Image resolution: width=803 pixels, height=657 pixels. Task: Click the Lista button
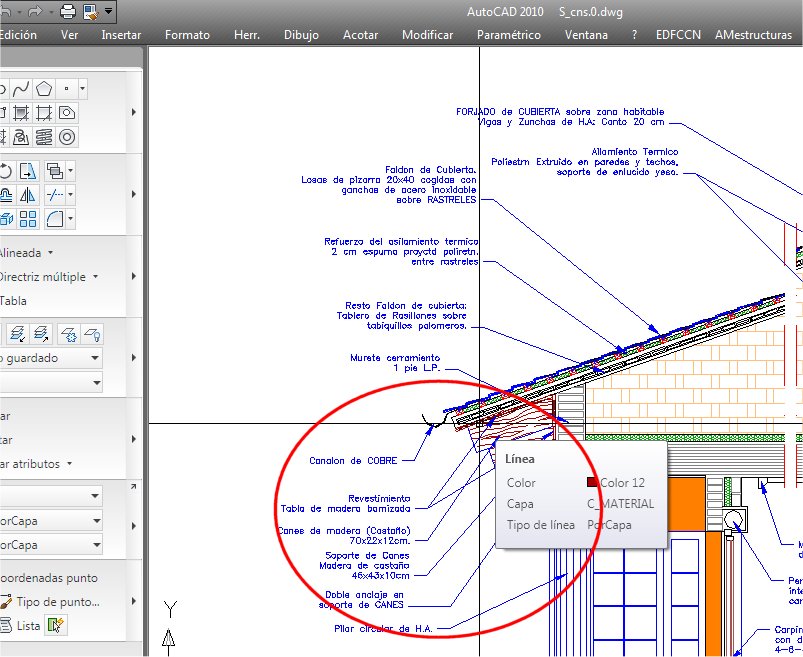(x=20, y=626)
